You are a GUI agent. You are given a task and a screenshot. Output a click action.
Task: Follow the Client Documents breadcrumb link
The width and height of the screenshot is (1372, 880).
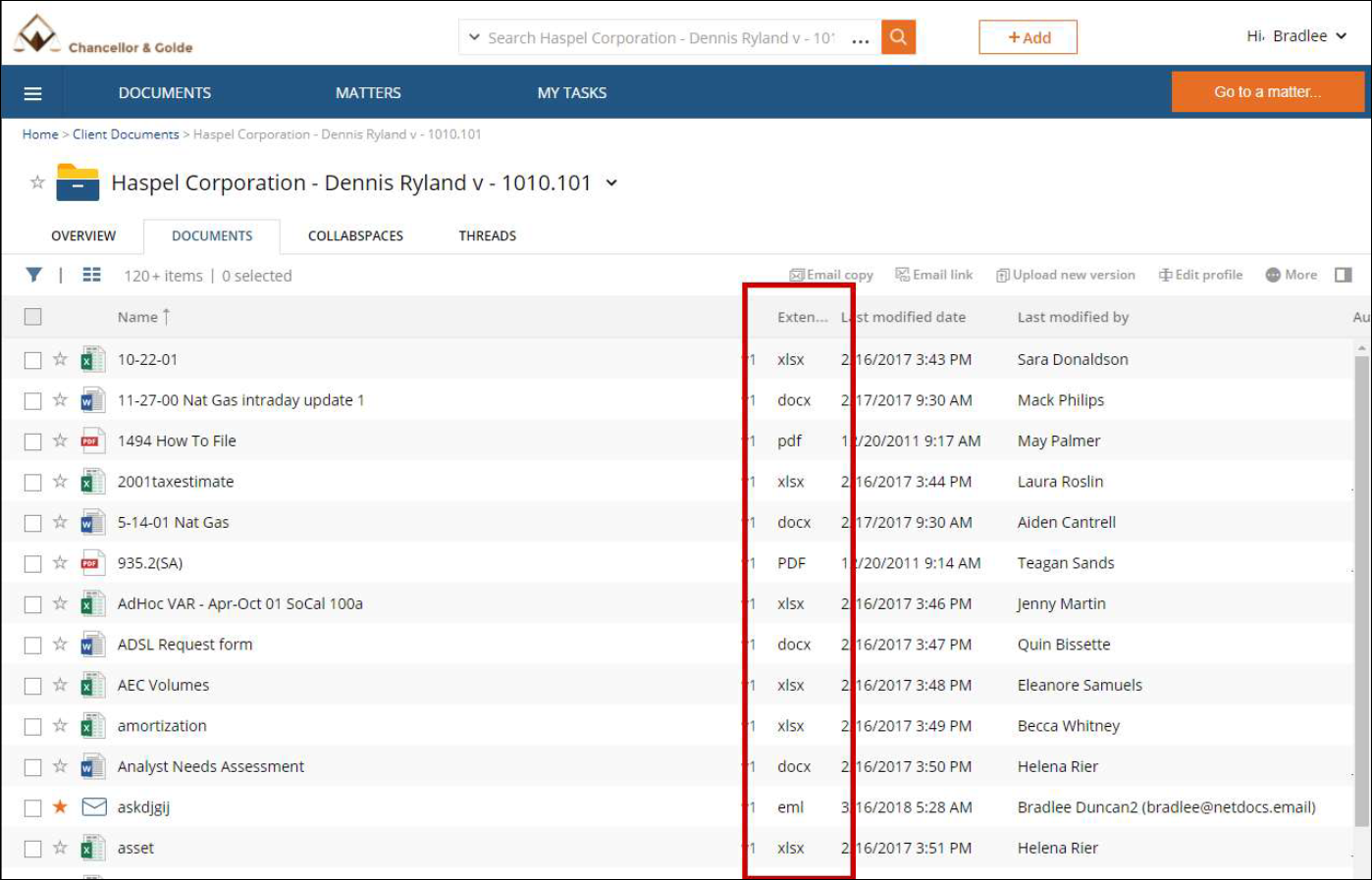click(126, 134)
